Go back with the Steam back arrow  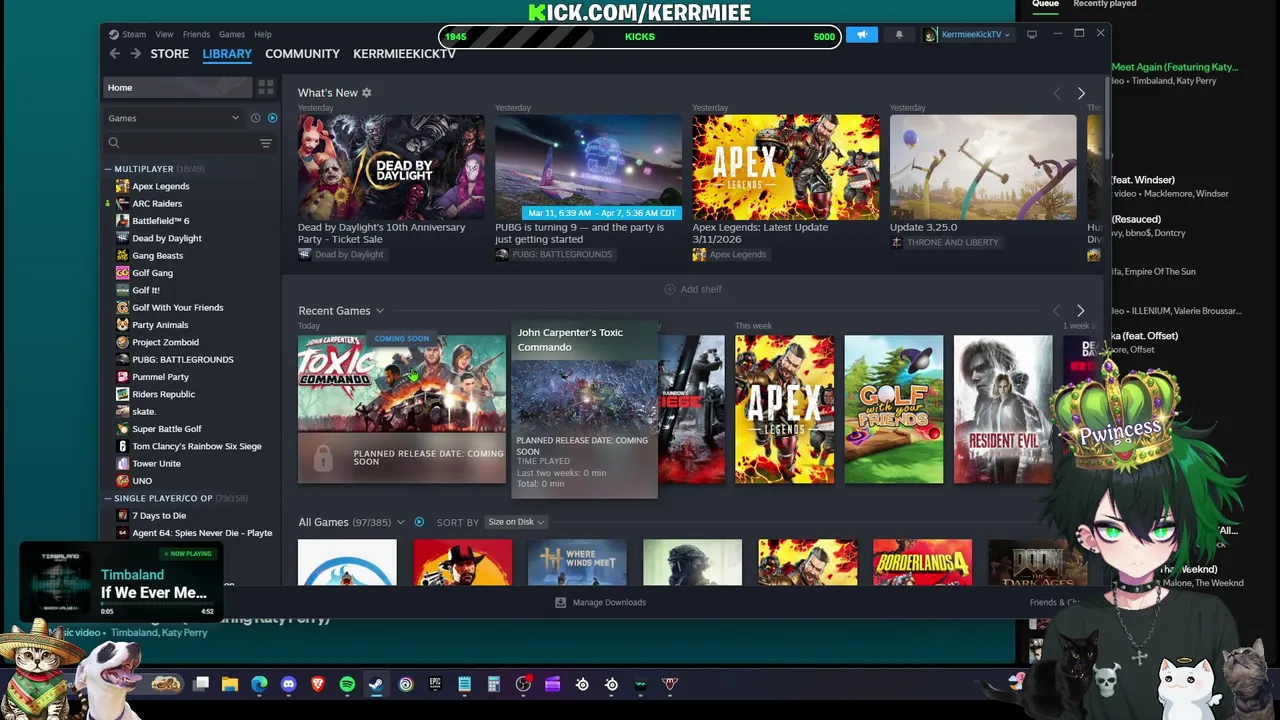pyautogui.click(x=114, y=54)
